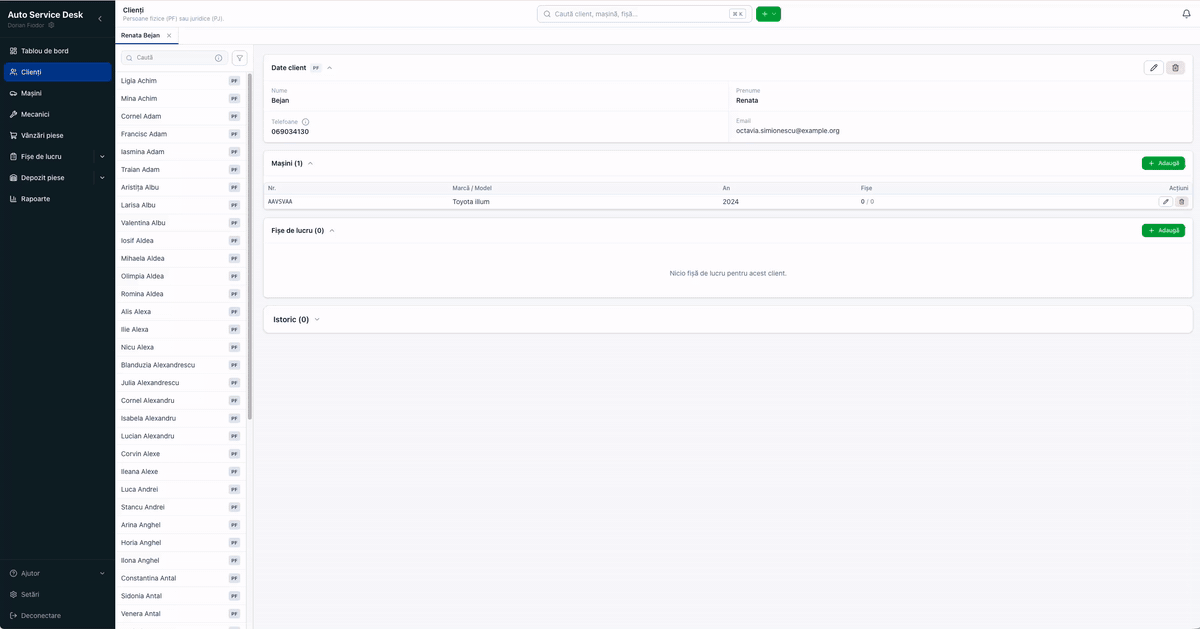Click the info icon next to Telefoane

click(x=305, y=121)
